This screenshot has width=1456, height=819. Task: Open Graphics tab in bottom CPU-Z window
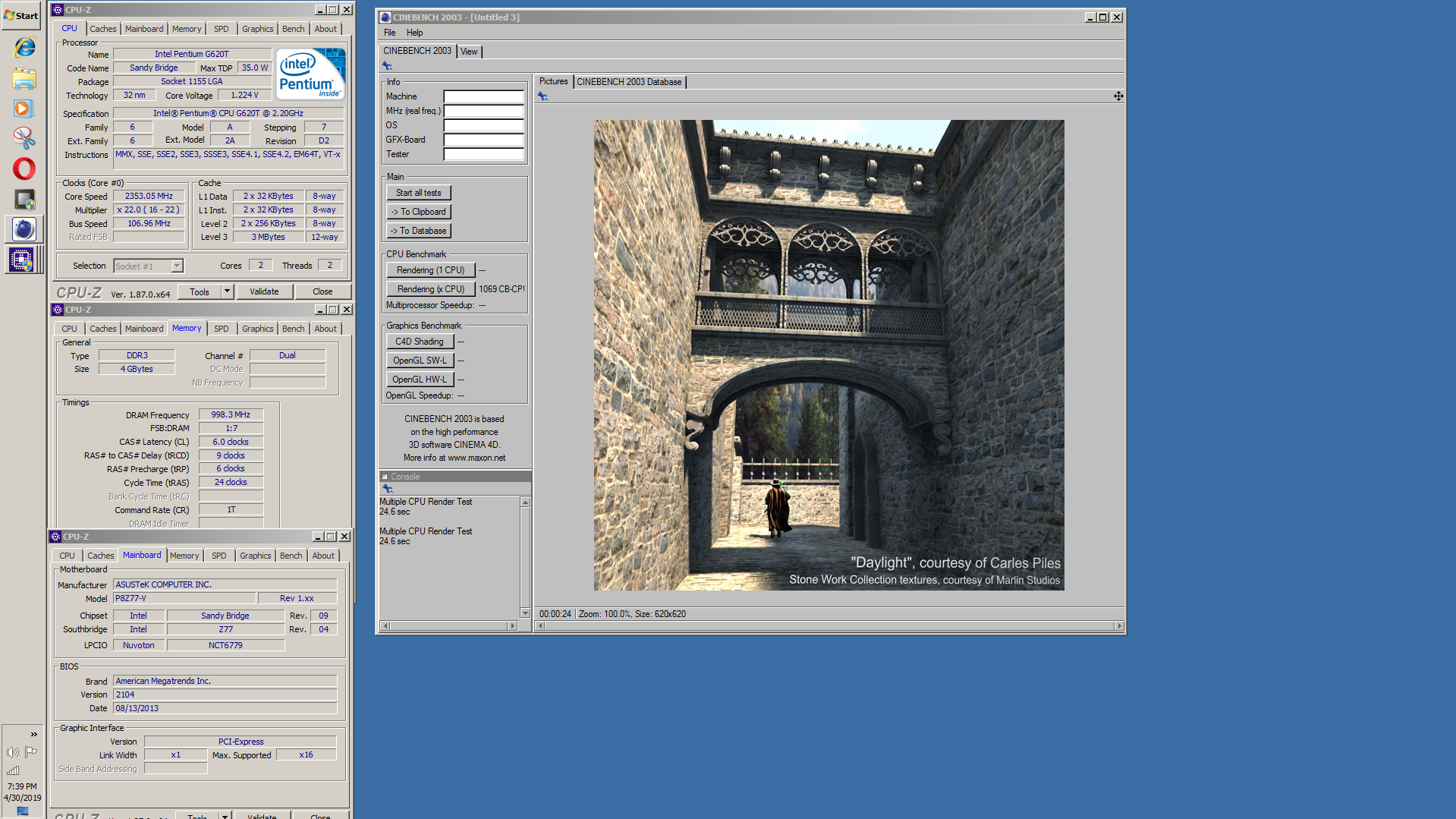[x=256, y=556]
